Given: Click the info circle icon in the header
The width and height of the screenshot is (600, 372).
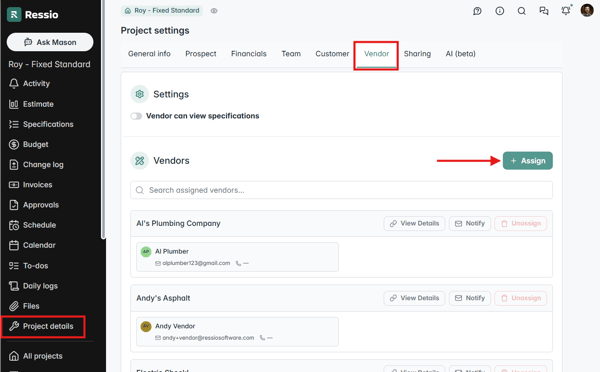Looking at the screenshot, I should [500, 11].
